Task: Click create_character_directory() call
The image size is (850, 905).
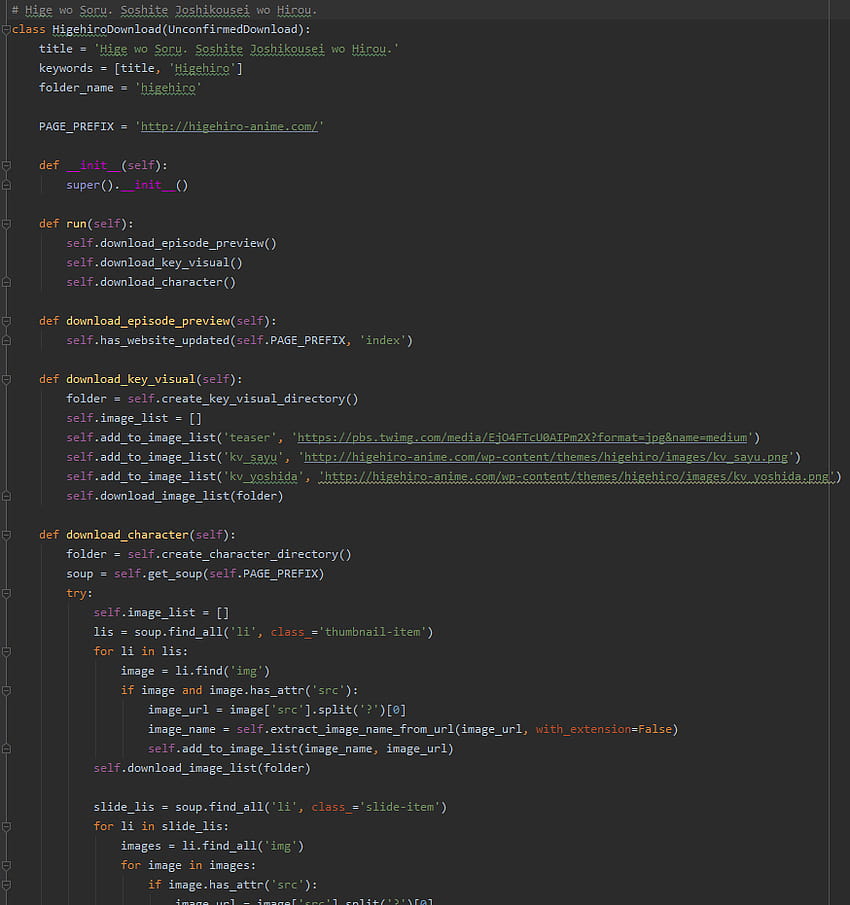Action: coord(256,554)
